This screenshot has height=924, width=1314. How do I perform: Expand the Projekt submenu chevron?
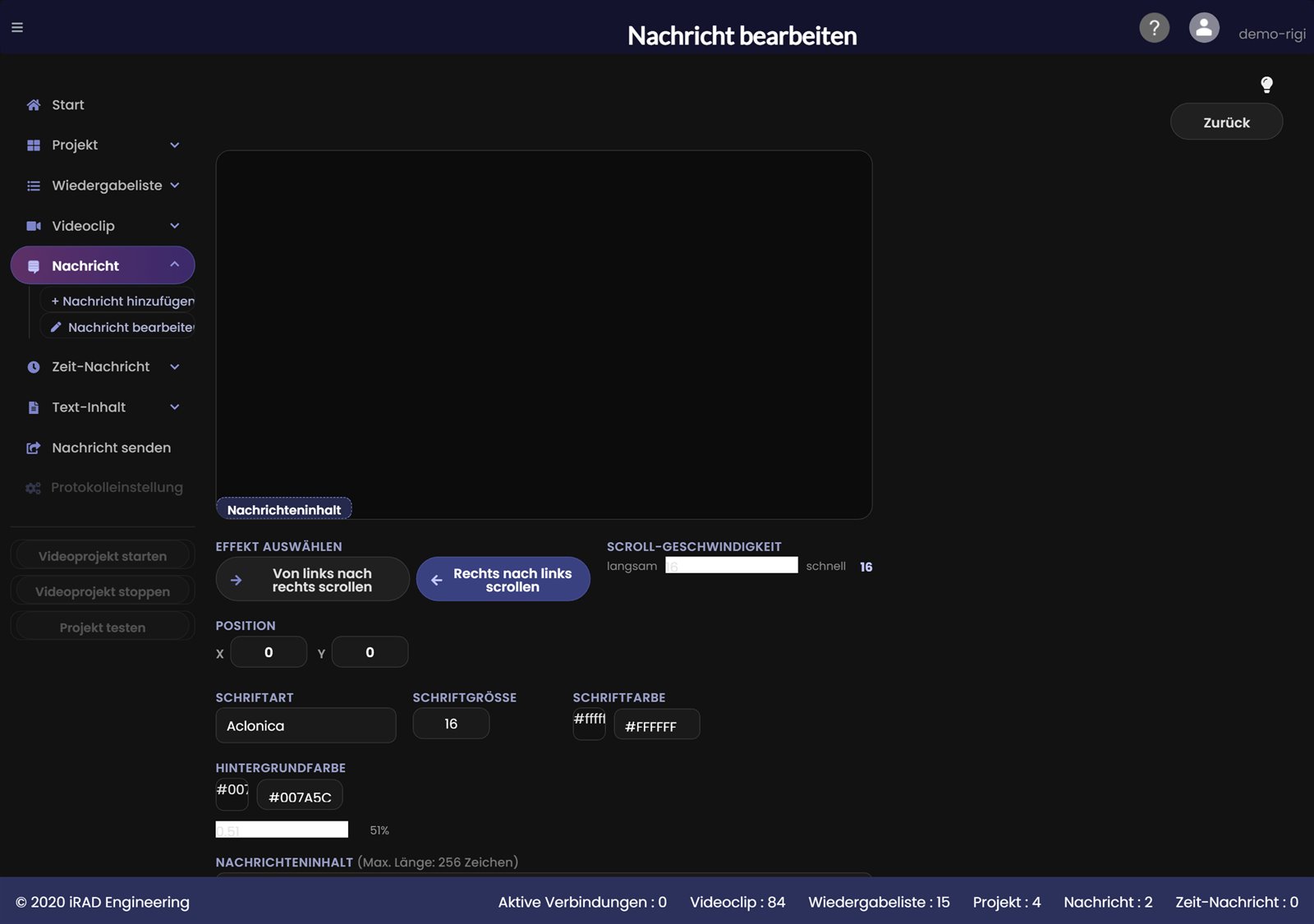(x=174, y=145)
